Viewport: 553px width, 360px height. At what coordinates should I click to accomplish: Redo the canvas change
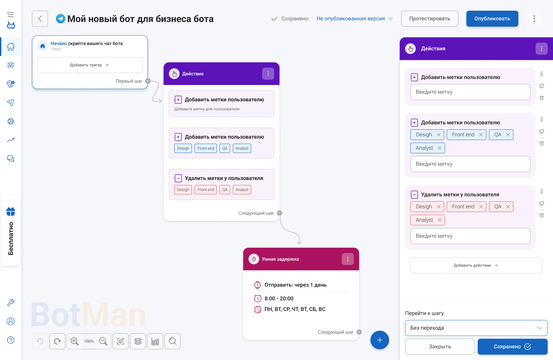point(57,341)
